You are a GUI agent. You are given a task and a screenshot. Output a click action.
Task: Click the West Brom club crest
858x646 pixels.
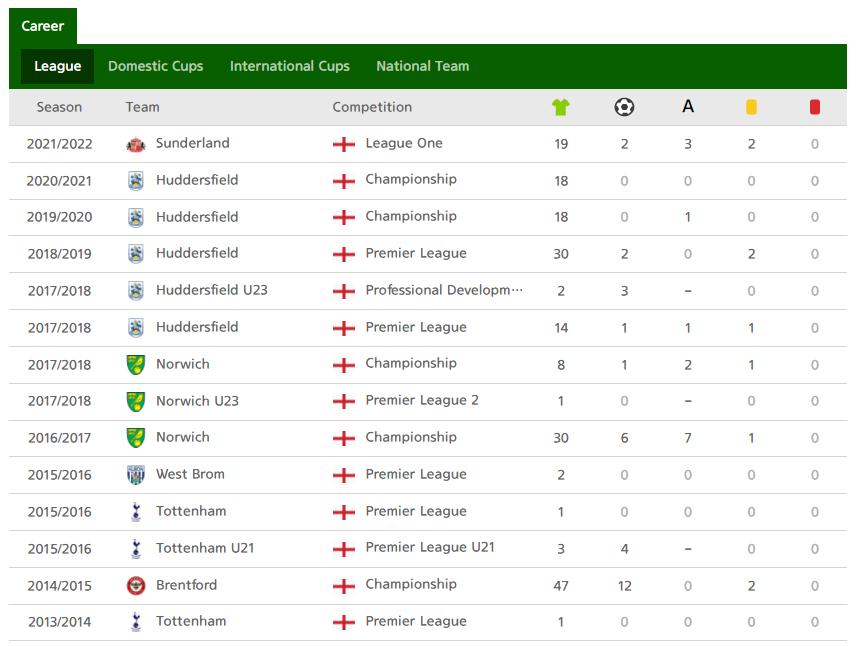[x=136, y=475]
